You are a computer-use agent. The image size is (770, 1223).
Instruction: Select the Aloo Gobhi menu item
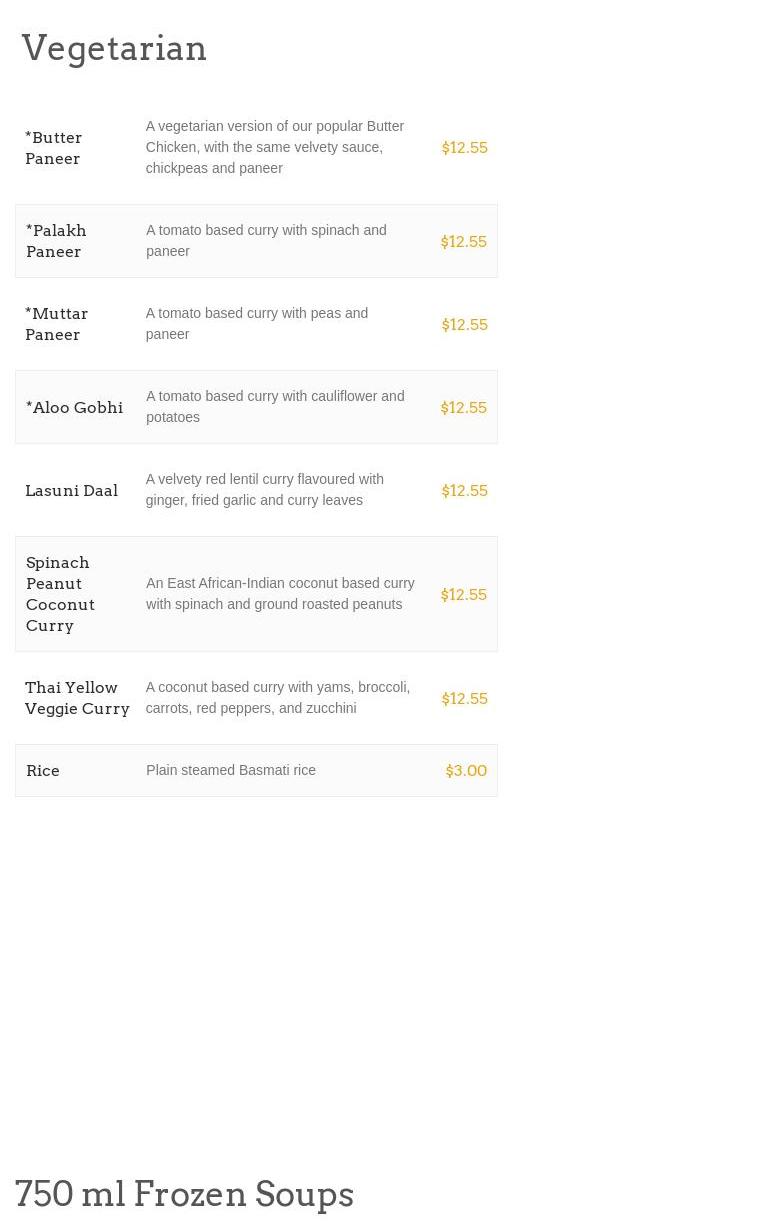point(256,407)
